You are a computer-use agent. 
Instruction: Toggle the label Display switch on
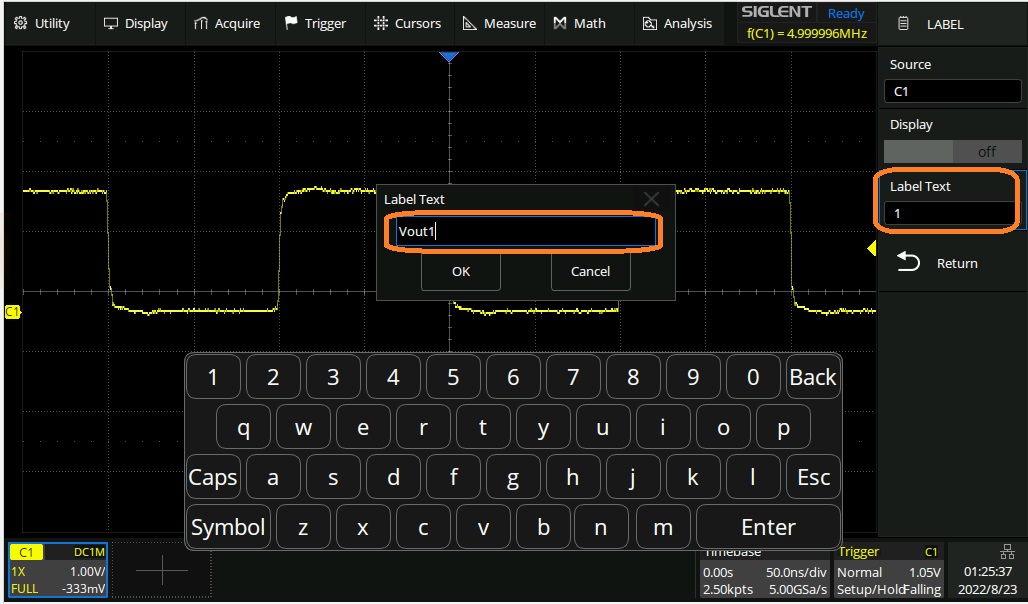(x=952, y=152)
